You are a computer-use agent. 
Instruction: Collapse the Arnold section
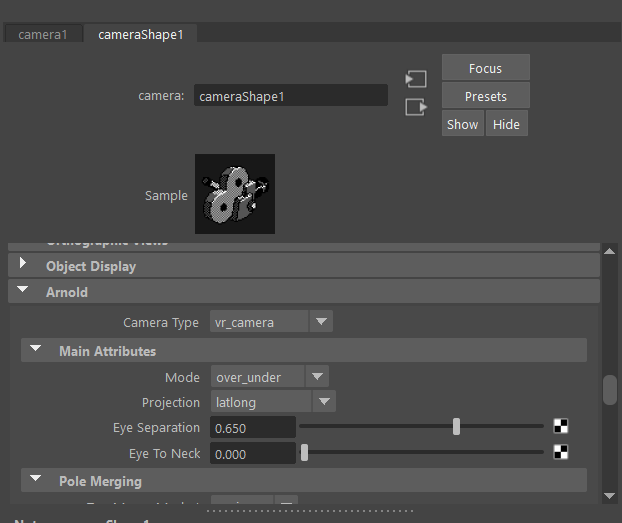tap(24, 292)
